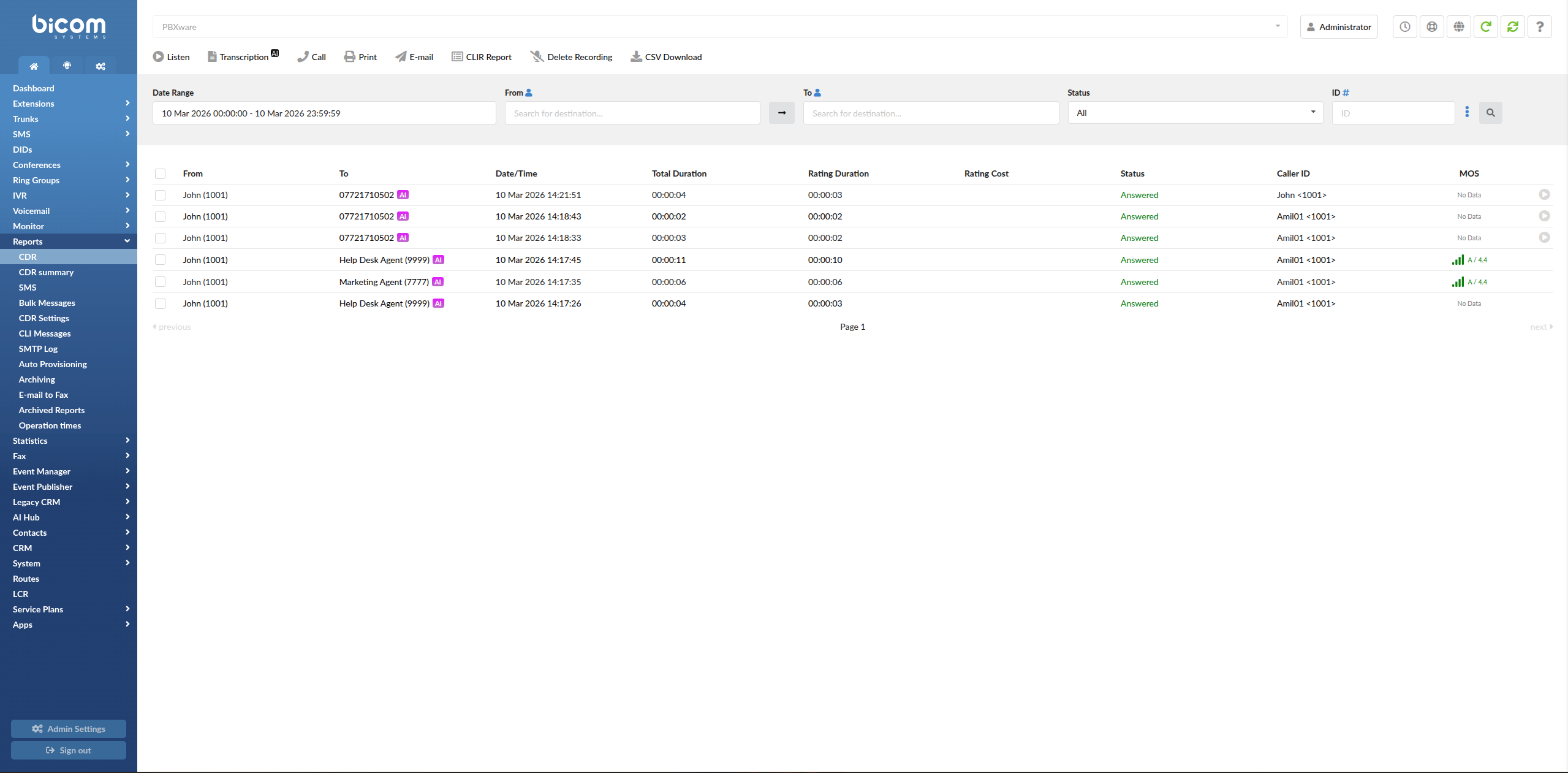Open the Routes sidebar link
Image resolution: width=1568 pixels, height=773 pixels.
(26, 579)
